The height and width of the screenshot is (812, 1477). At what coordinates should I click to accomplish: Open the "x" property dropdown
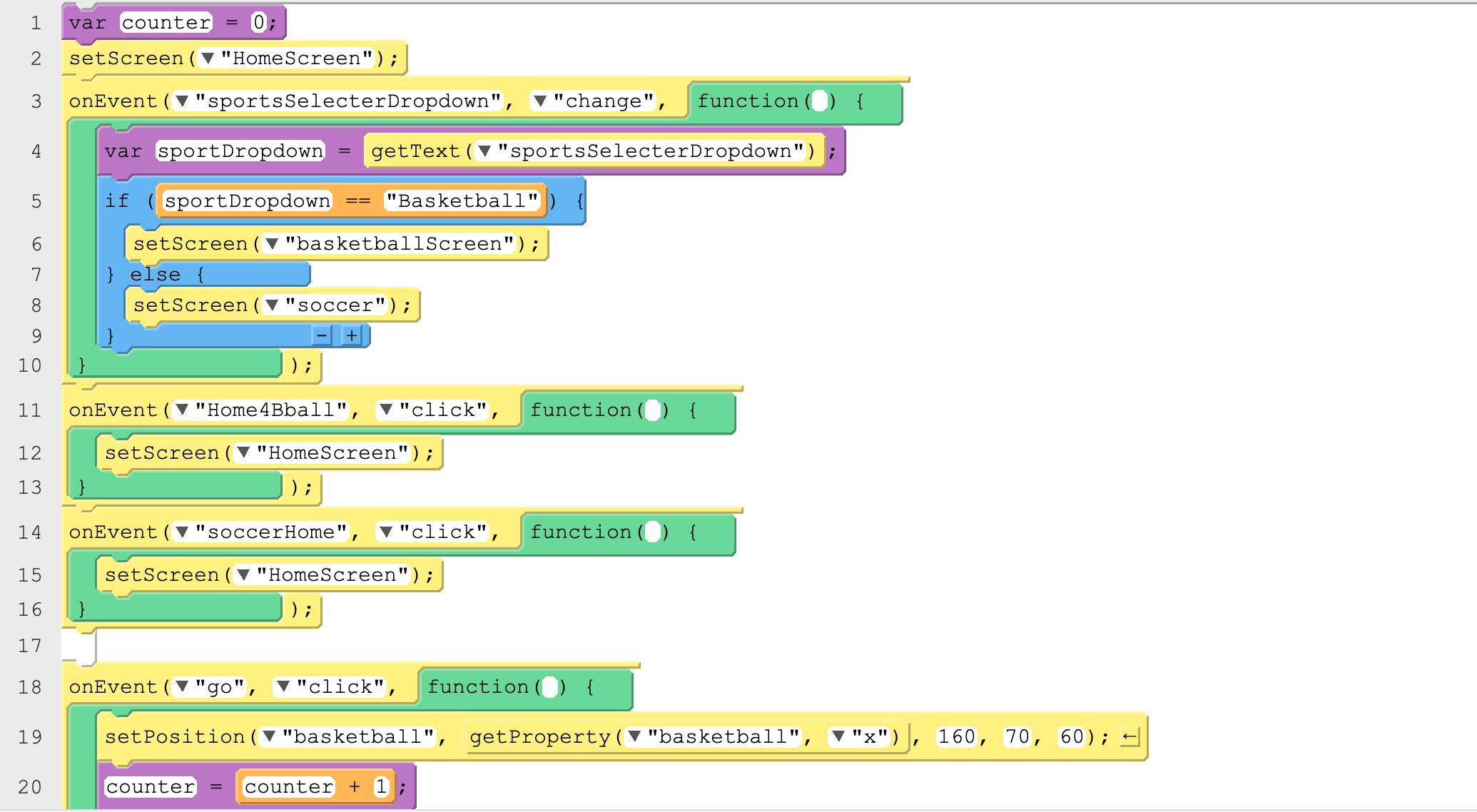coord(838,737)
